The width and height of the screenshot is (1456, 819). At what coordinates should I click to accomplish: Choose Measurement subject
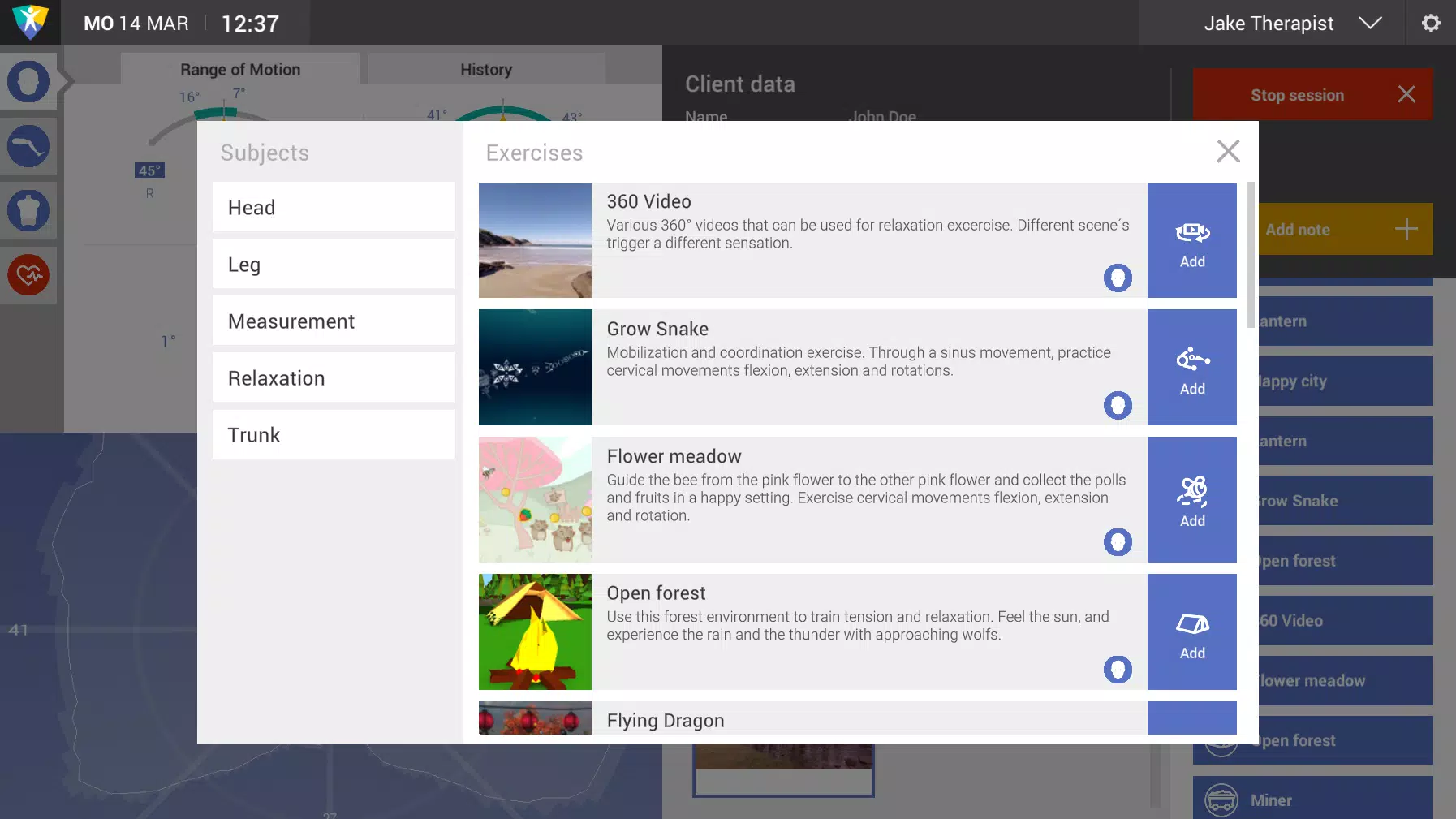[334, 321]
